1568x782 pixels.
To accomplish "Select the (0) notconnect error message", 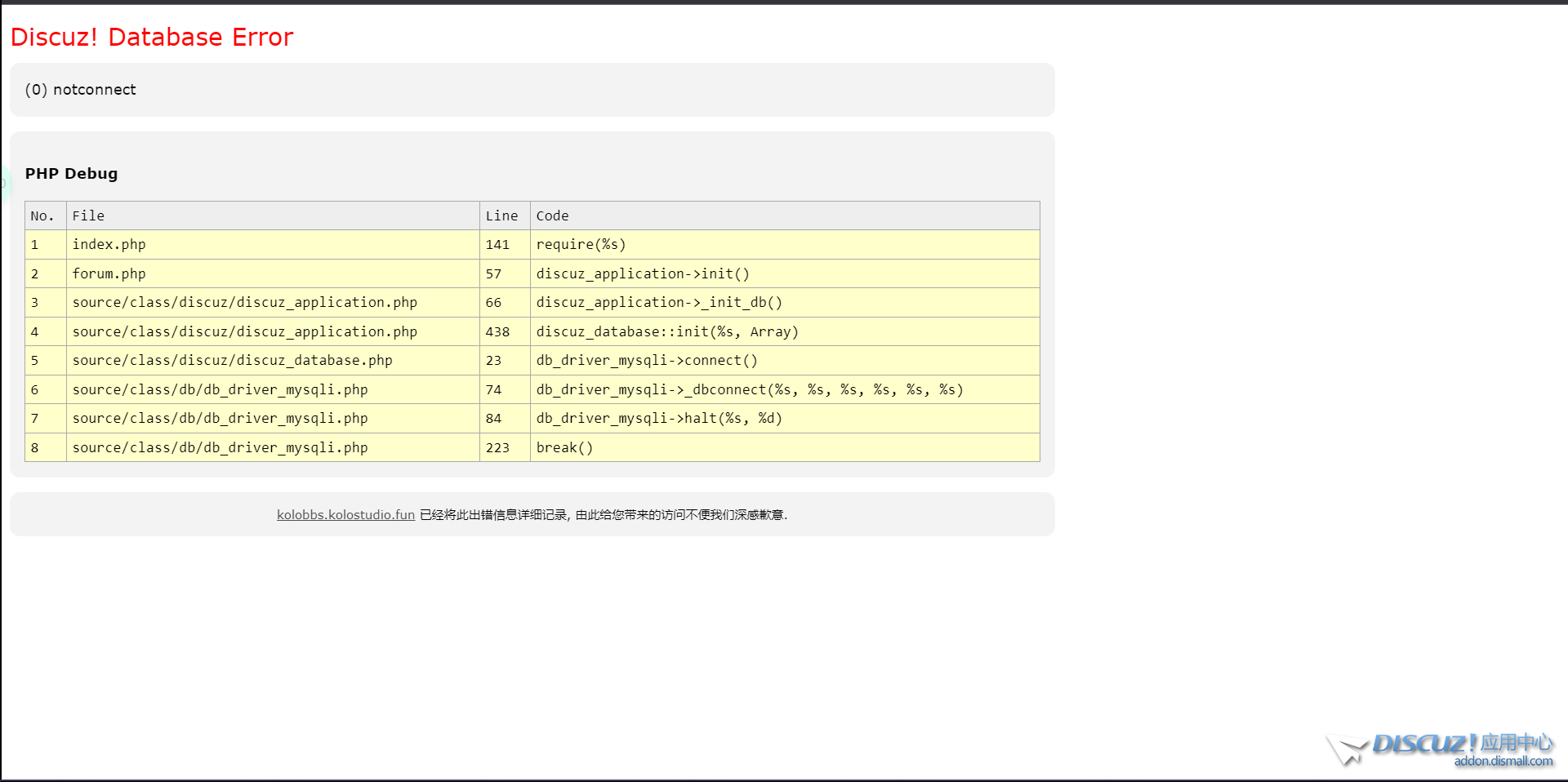I will pyautogui.click(x=81, y=90).
